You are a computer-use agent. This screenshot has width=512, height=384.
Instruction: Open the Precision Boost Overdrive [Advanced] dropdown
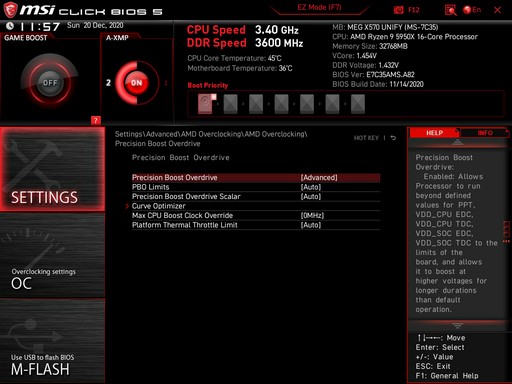[x=256, y=178]
